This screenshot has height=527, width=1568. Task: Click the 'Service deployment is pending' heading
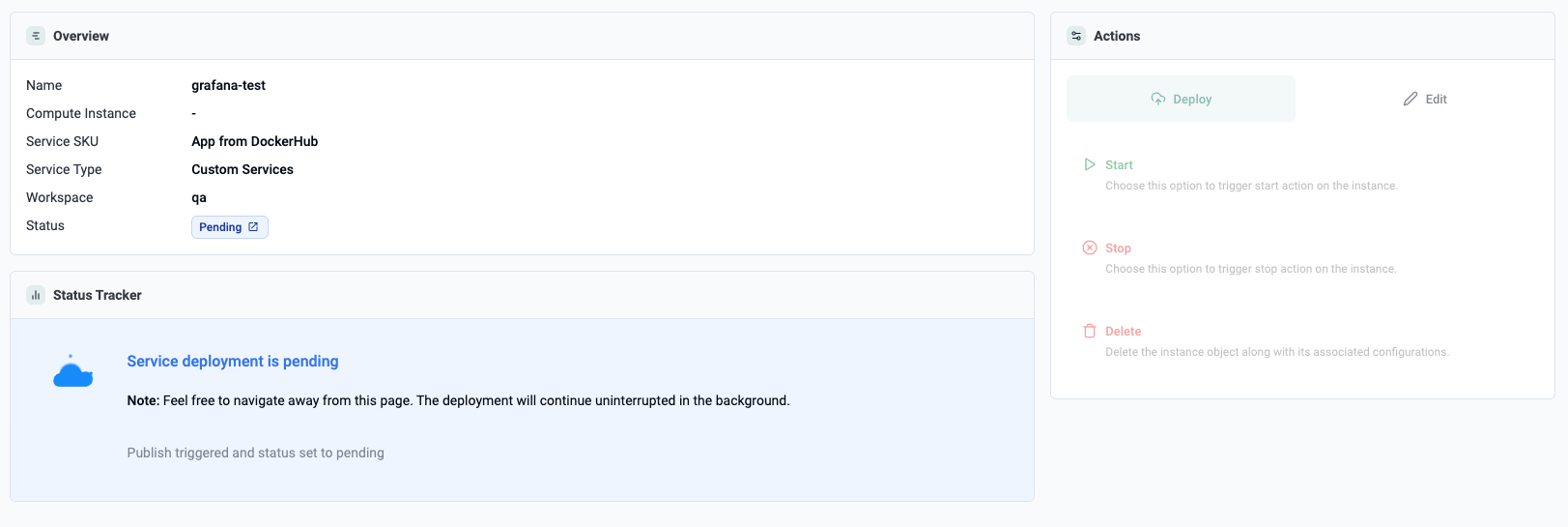tap(233, 362)
